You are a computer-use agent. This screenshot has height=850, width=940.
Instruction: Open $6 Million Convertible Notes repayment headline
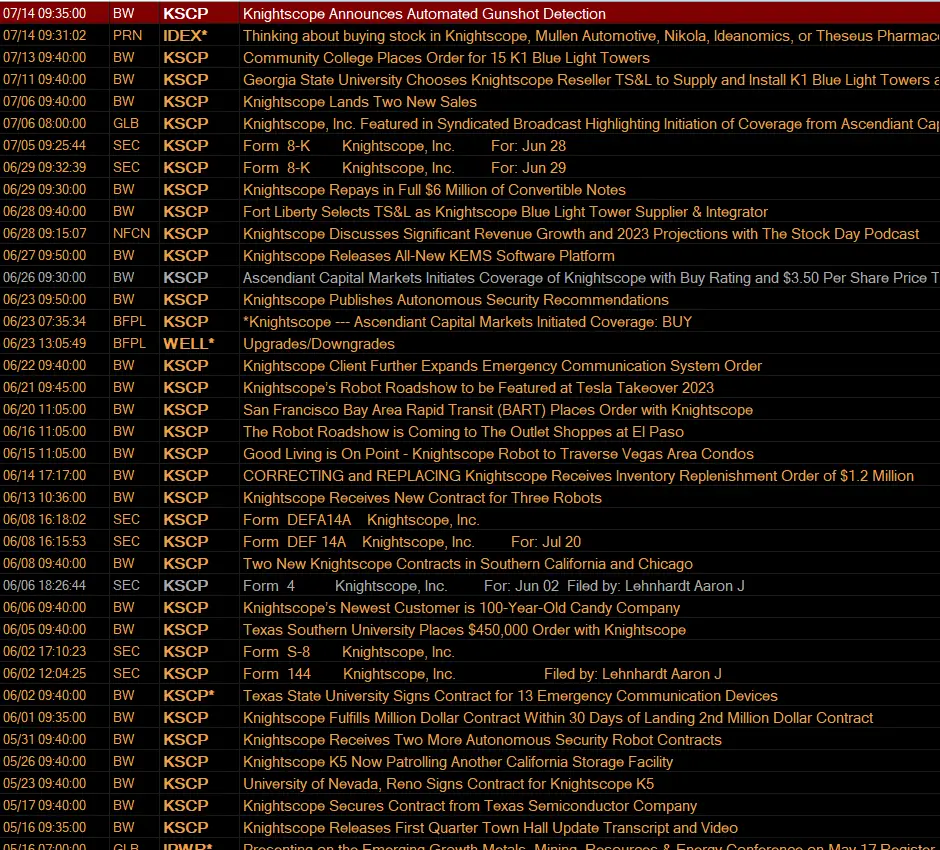click(434, 190)
